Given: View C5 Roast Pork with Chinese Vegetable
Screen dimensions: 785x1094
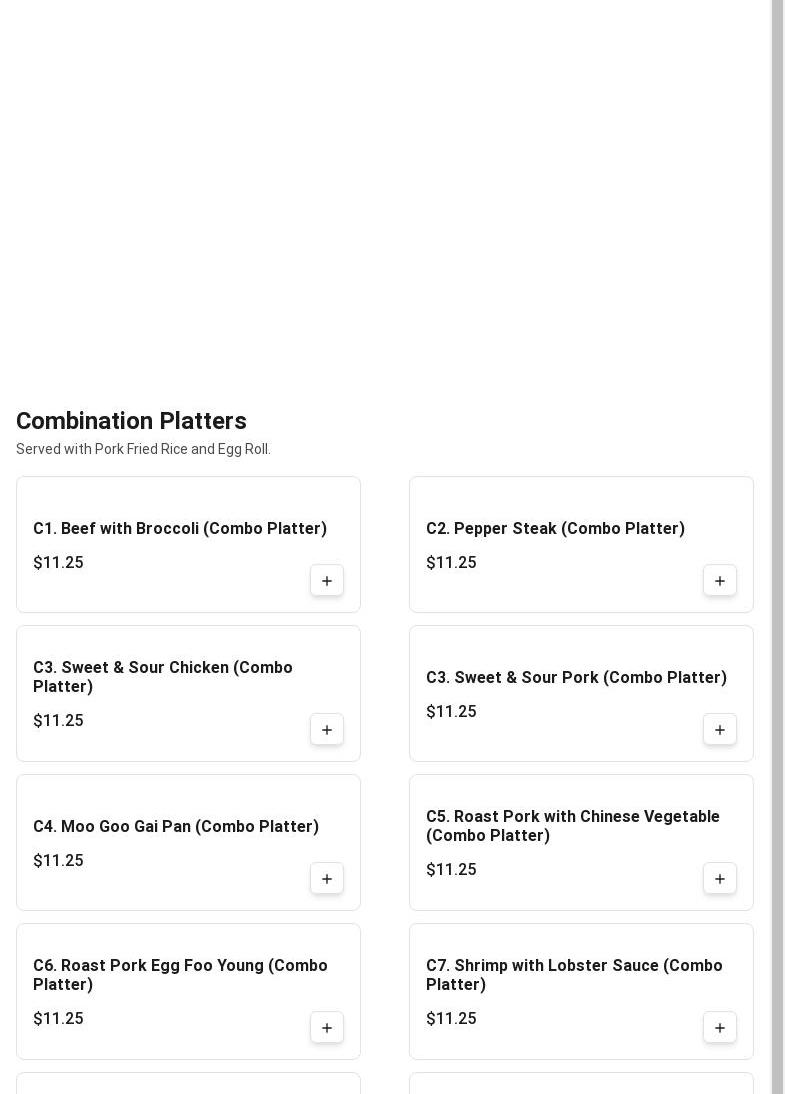Looking at the screenshot, I should (573, 825).
